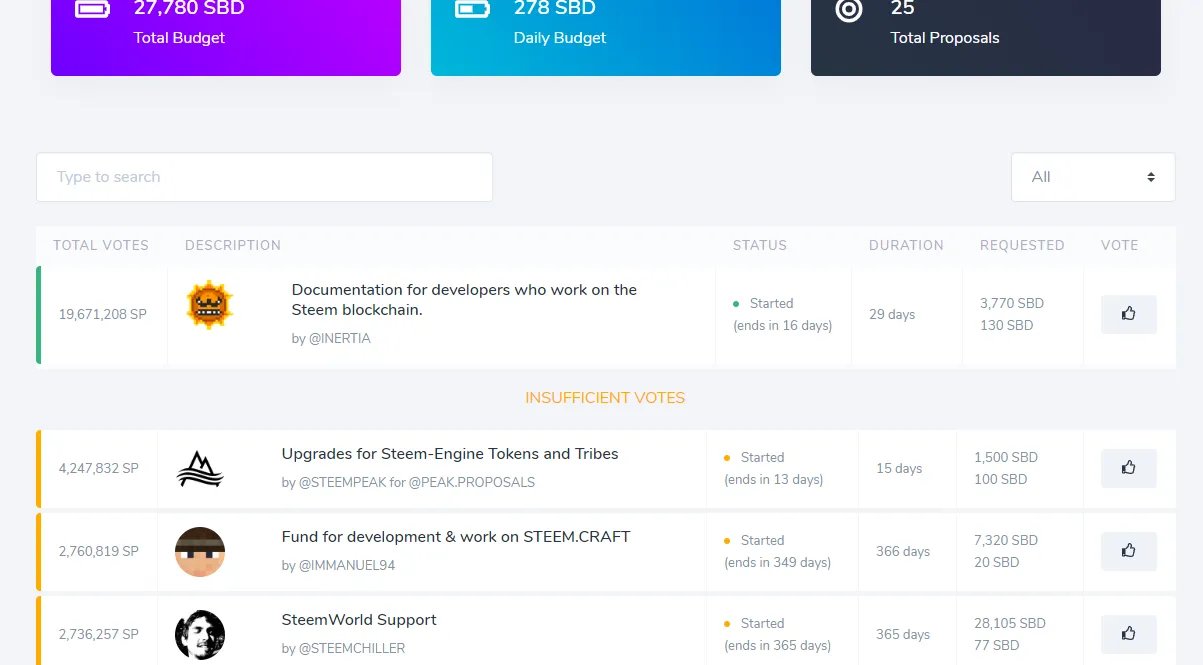Click the 3,770 SBD requested amount
This screenshot has height=665, width=1203.
pos(1012,303)
